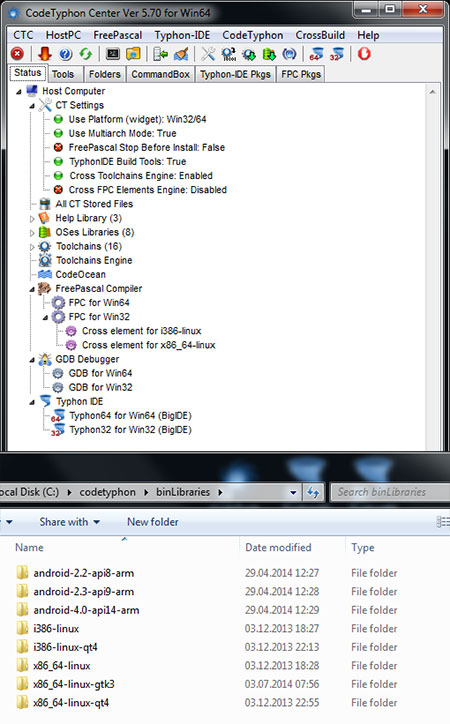Click red status dot for FreePascal Stop Before Install
This screenshot has height=724, width=450.
pyautogui.click(x=58, y=147)
